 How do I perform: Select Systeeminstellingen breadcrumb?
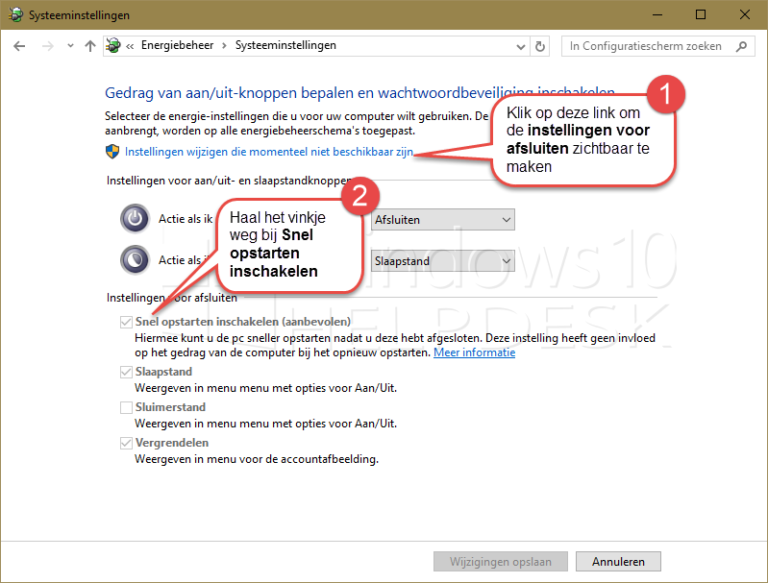tap(286, 46)
